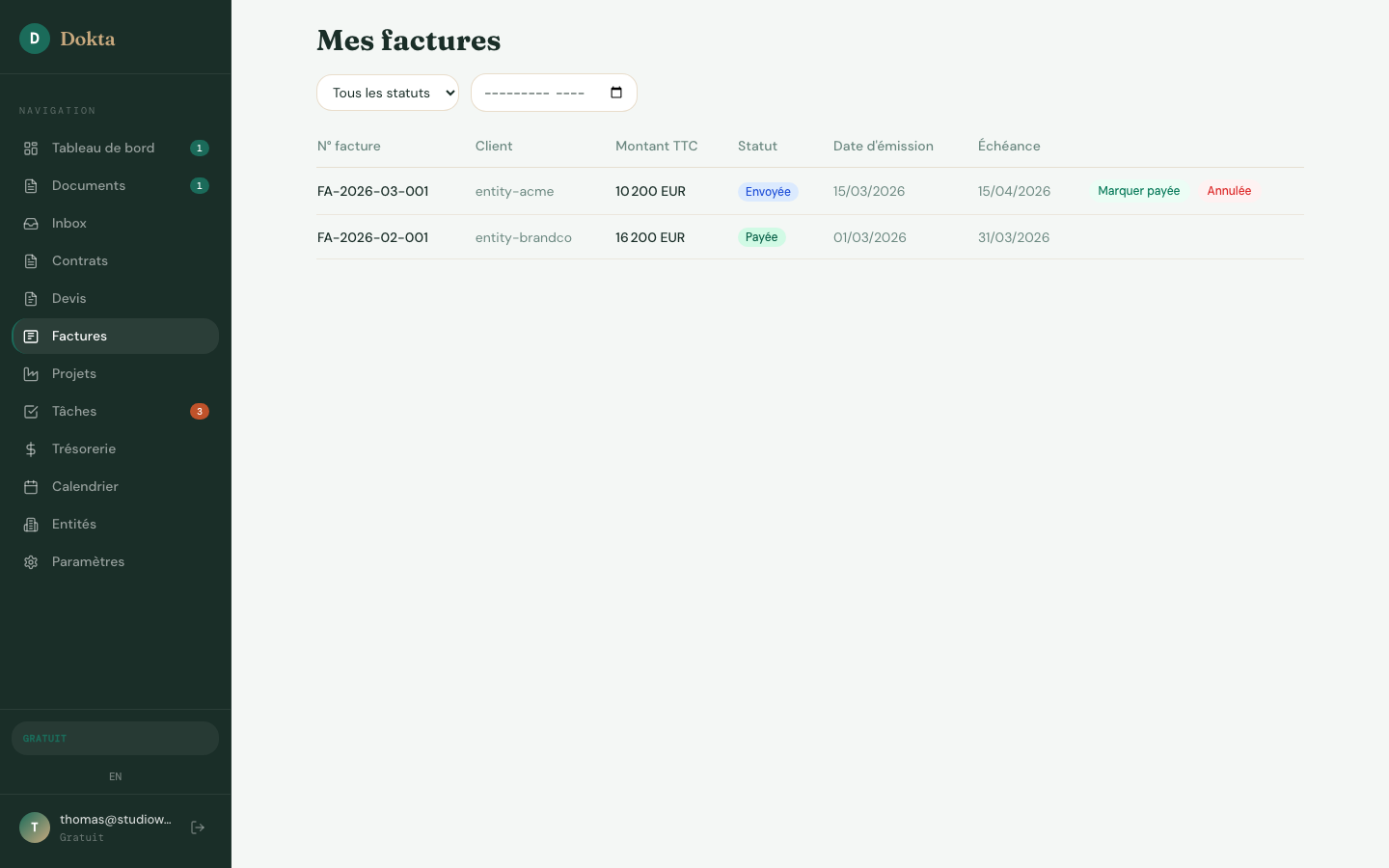The image size is (1389, 868).
Task: Click the logout icon beside user email
Action: pyautogui.click(x=198, y=827)
